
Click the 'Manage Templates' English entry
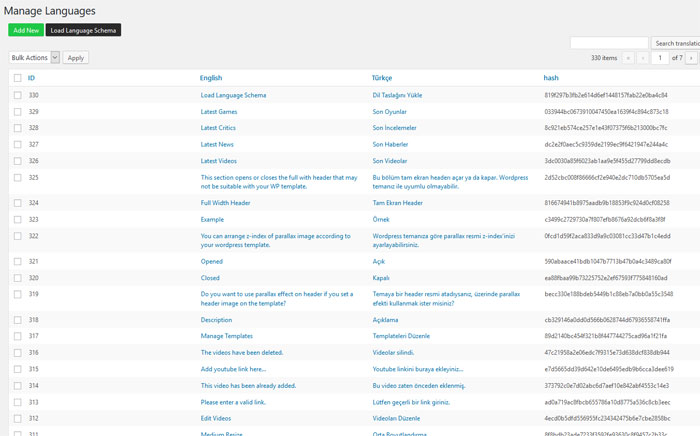226,336
